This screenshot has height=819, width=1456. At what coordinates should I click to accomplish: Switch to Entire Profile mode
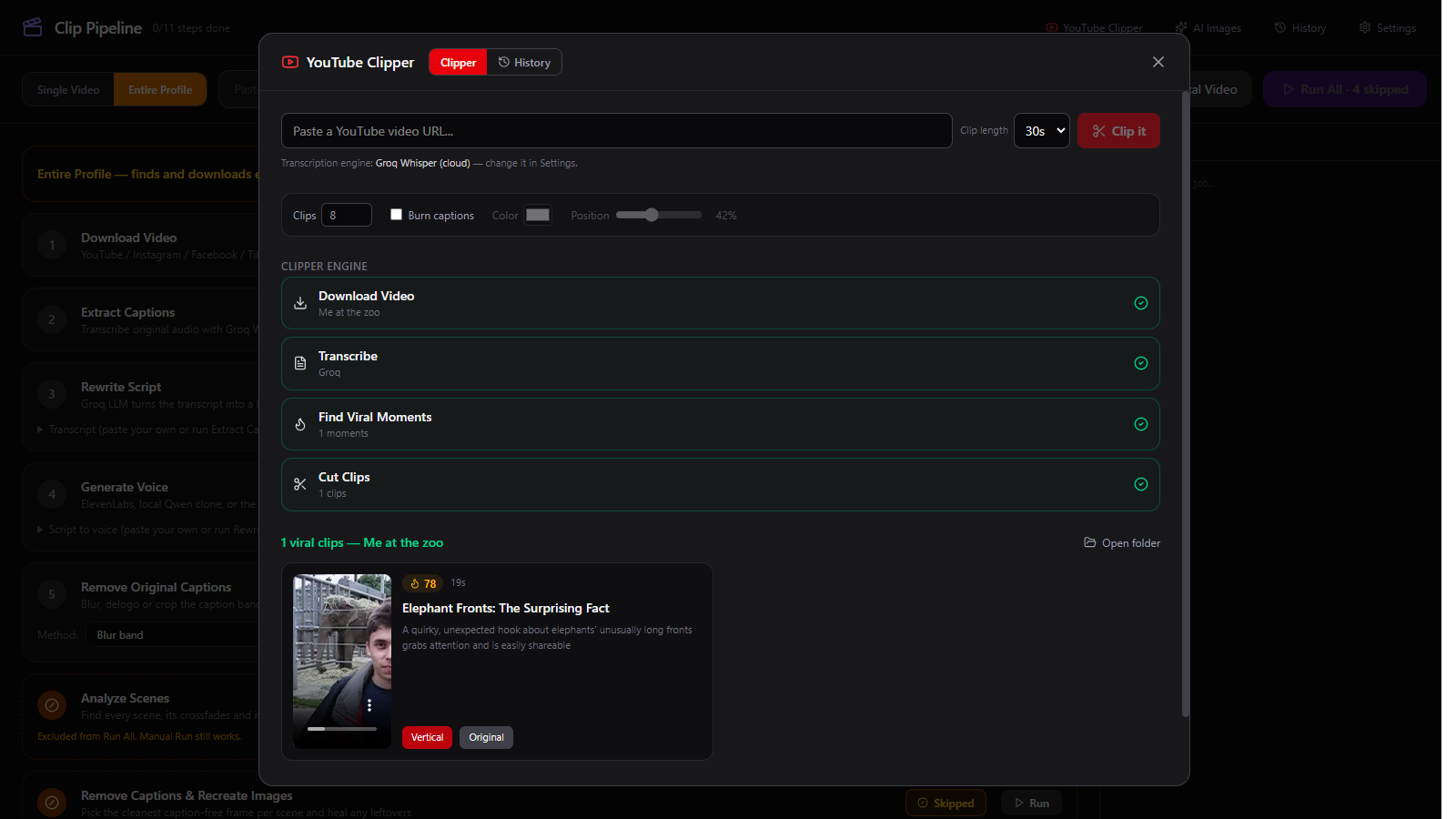point(160,89)
